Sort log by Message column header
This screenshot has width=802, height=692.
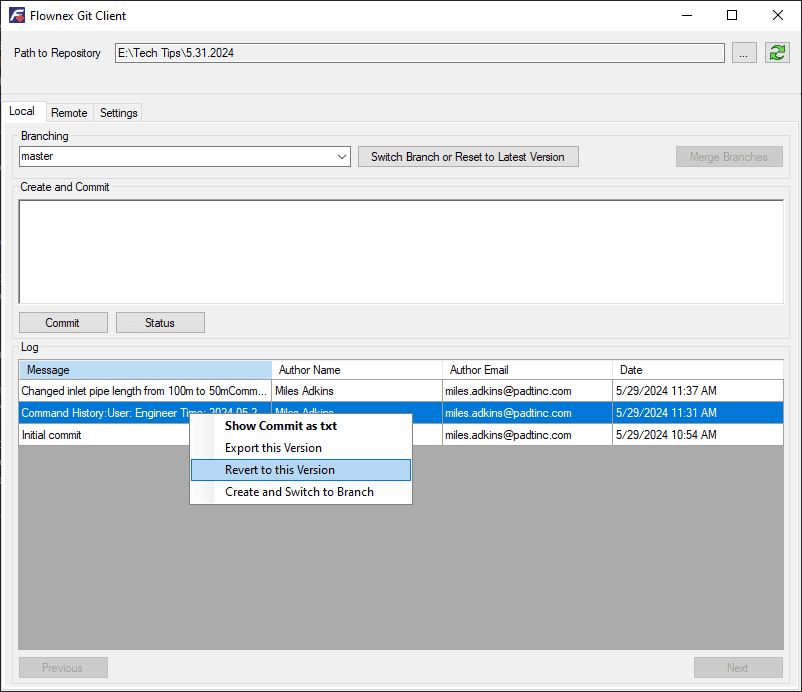145,370
